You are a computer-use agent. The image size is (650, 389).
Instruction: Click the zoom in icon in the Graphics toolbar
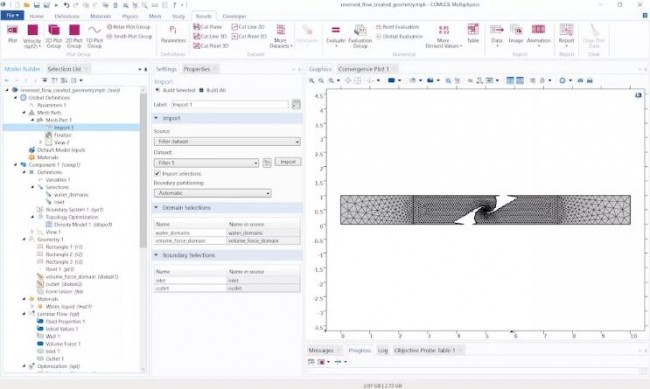click(x=311, y=80)
